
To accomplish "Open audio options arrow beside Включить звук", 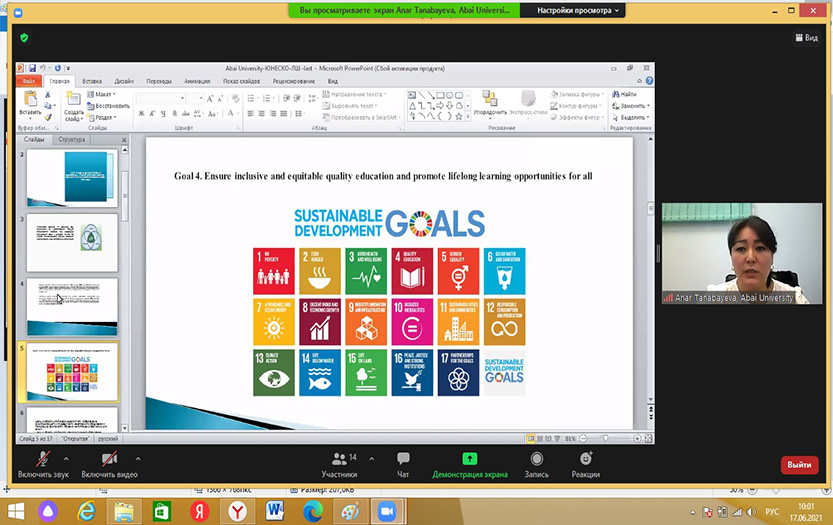I will coord(66,459).
